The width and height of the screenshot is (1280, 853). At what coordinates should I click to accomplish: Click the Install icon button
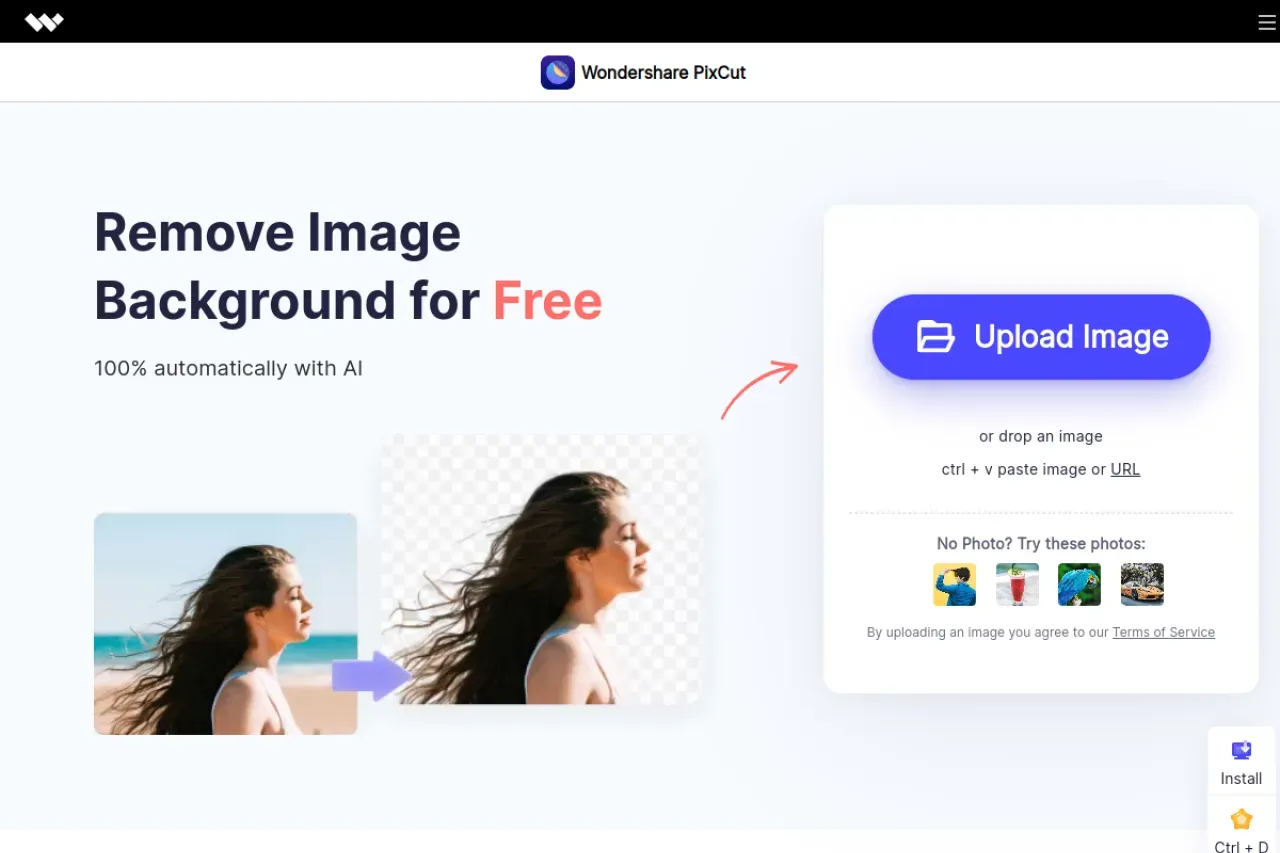point(1241,762)
